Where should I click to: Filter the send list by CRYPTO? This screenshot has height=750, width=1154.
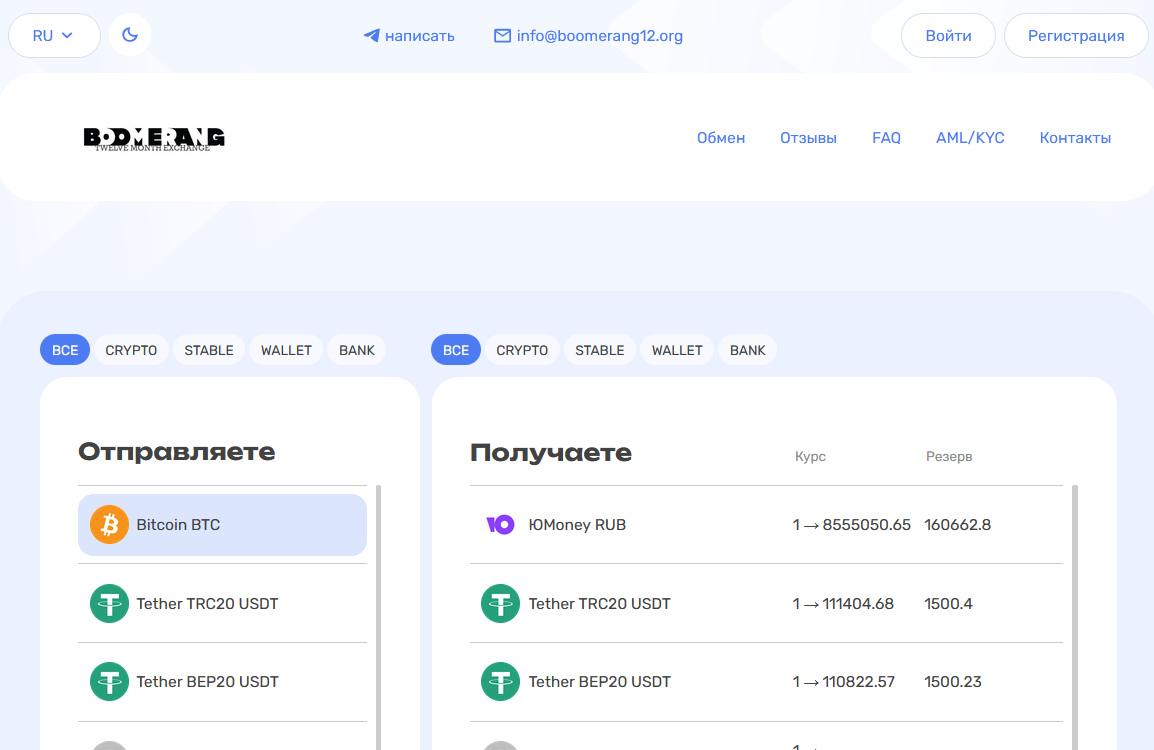pos(131,350)
